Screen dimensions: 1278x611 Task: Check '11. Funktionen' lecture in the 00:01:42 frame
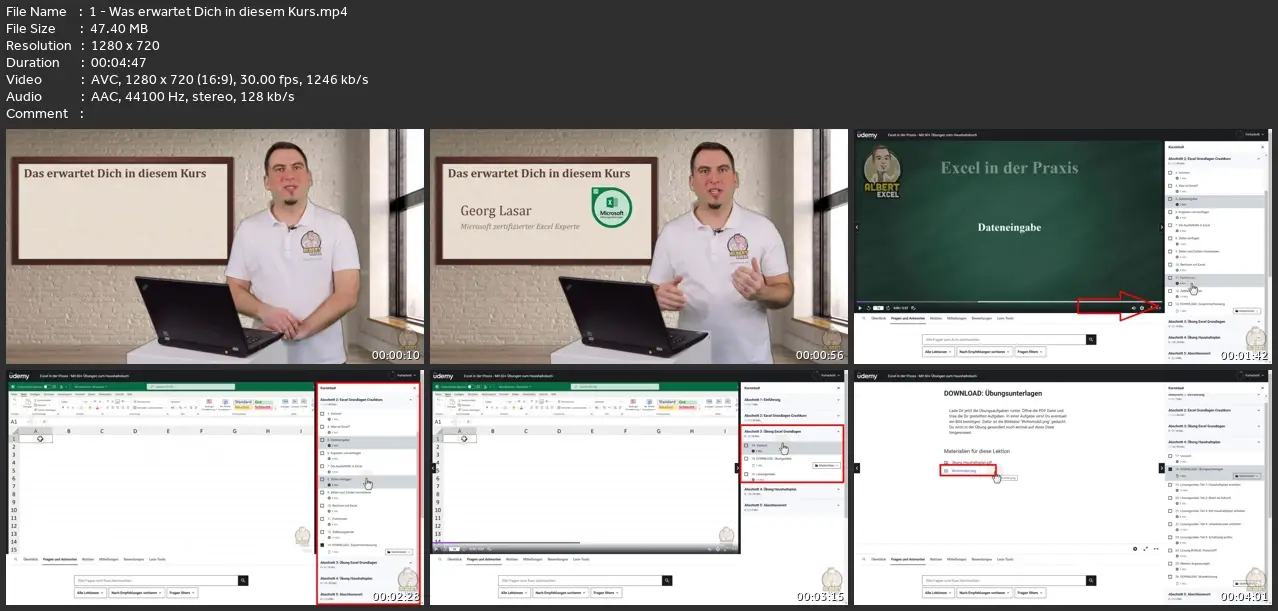tap(1170, 278)
